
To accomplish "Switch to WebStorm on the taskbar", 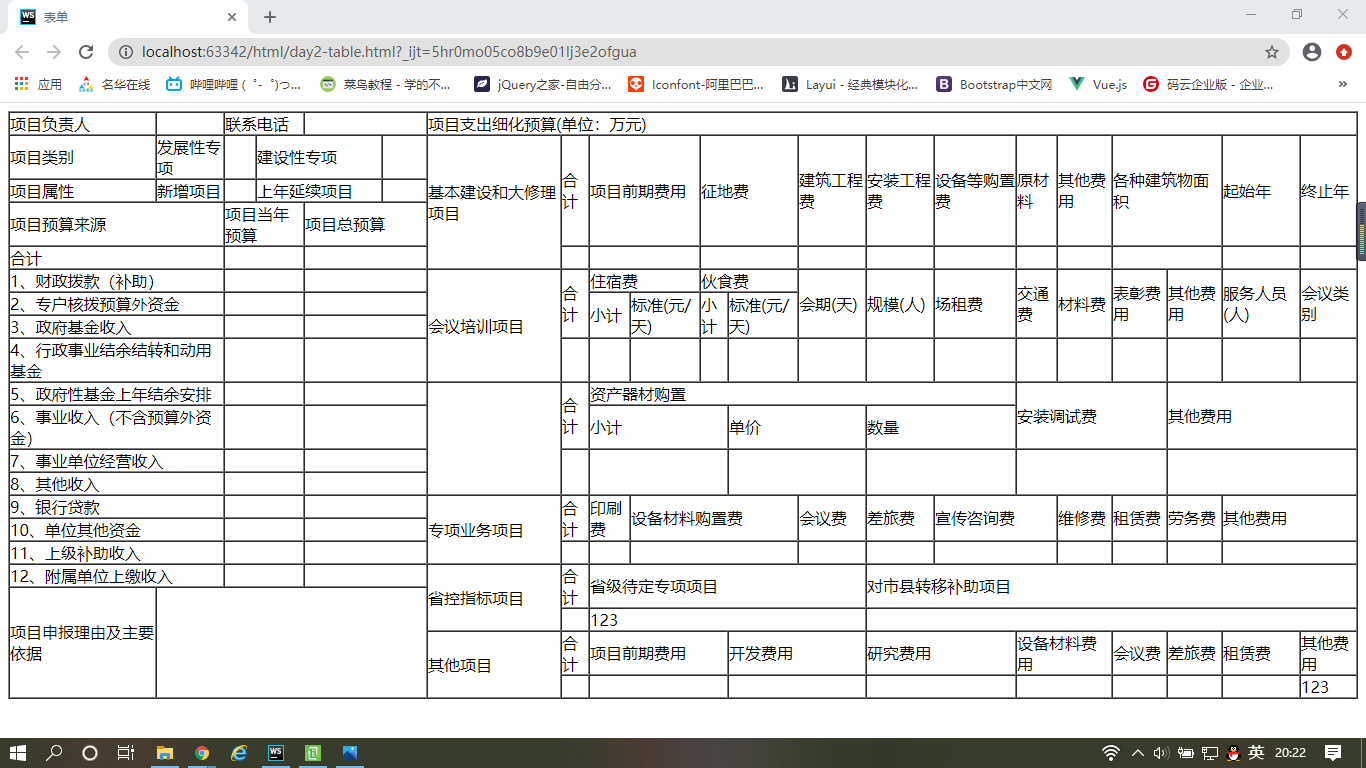I will click(x=276, y=753).
